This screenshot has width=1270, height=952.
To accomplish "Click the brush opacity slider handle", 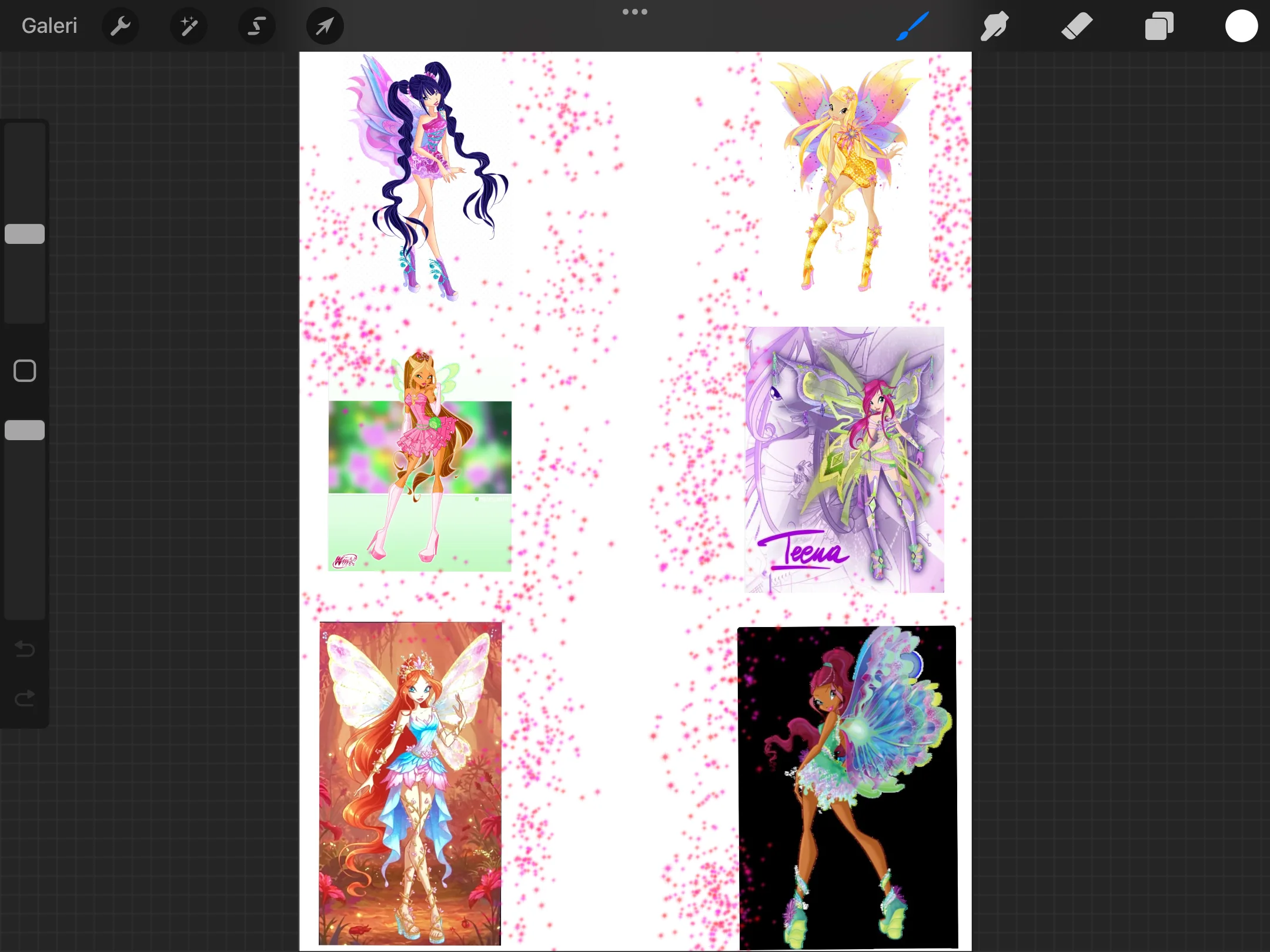I will [25, 430].
